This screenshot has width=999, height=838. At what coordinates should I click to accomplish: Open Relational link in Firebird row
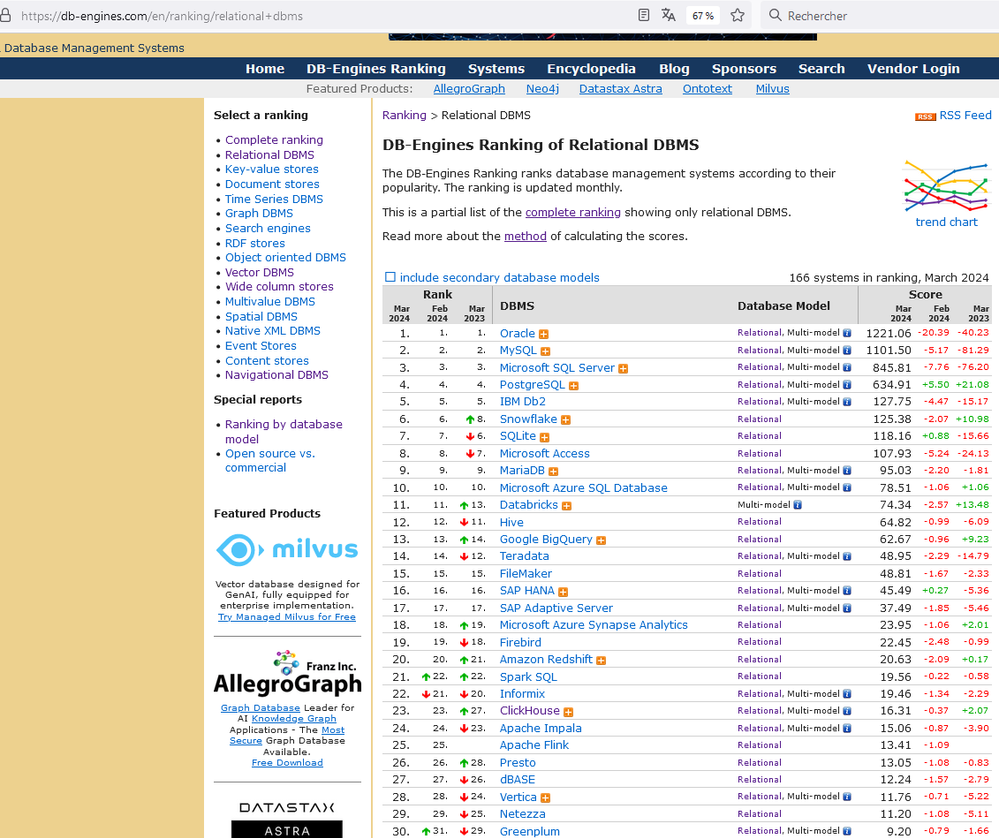pyautogui.click(x=759, y=642)
